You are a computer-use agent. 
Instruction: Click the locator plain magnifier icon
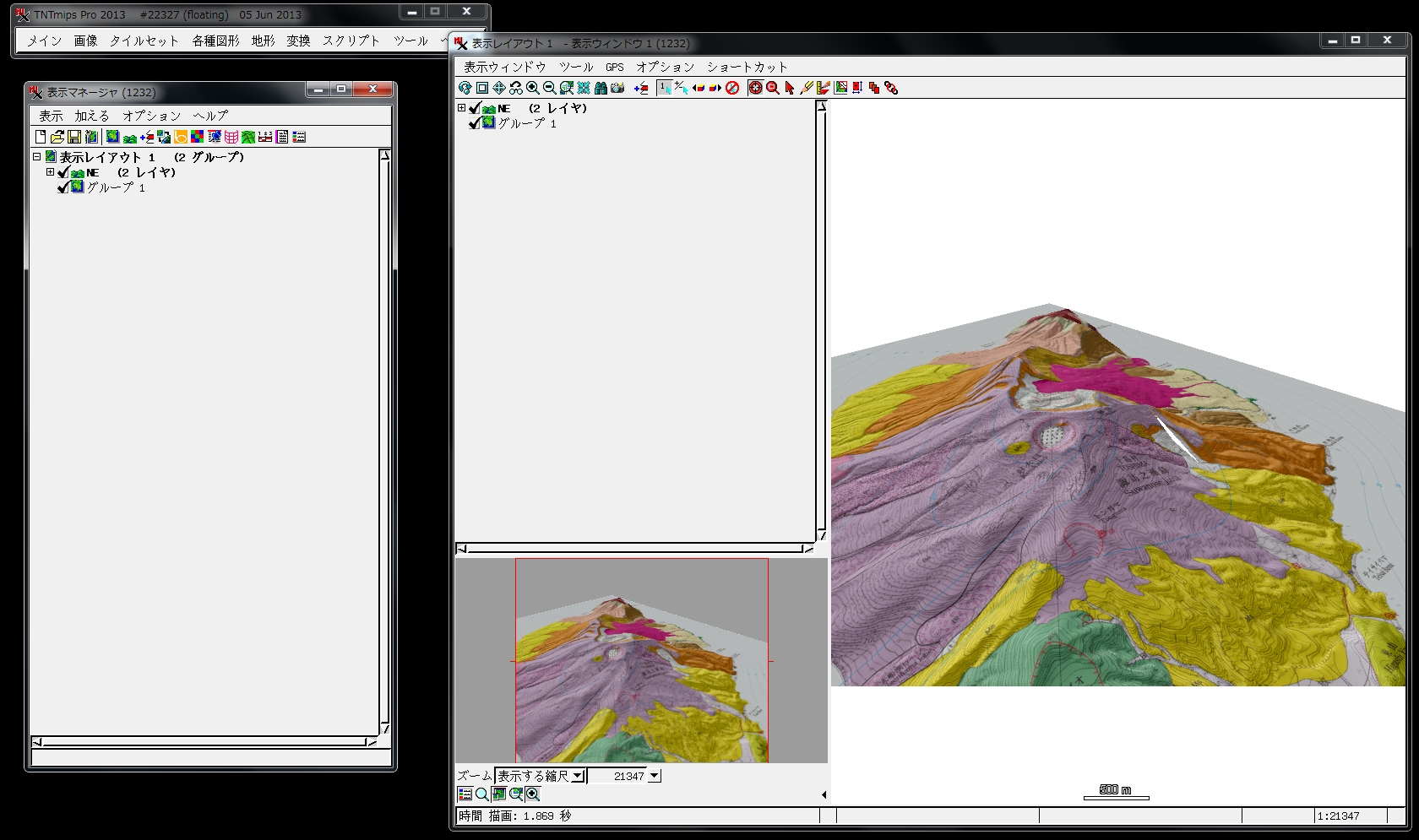(x=482, y=794)
